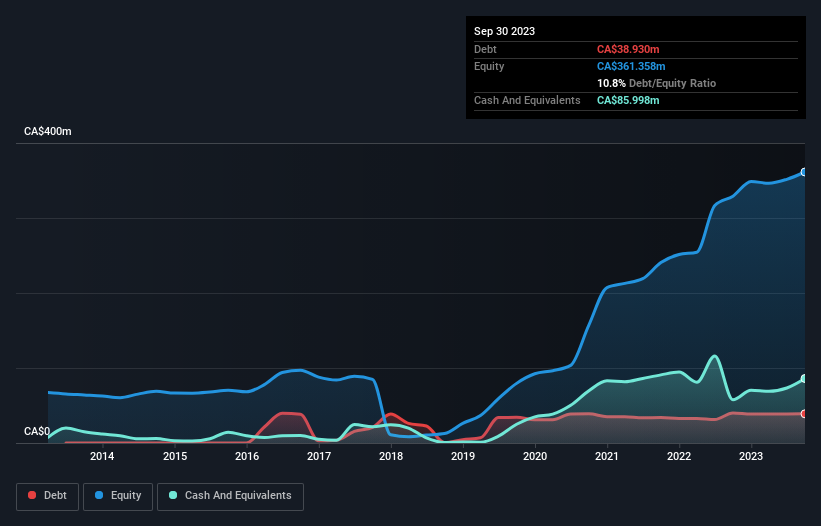The width and height of the screenshot is (821, 526).
Task: Click the tooltip Debt row label
Action: [x=485, y=49]
